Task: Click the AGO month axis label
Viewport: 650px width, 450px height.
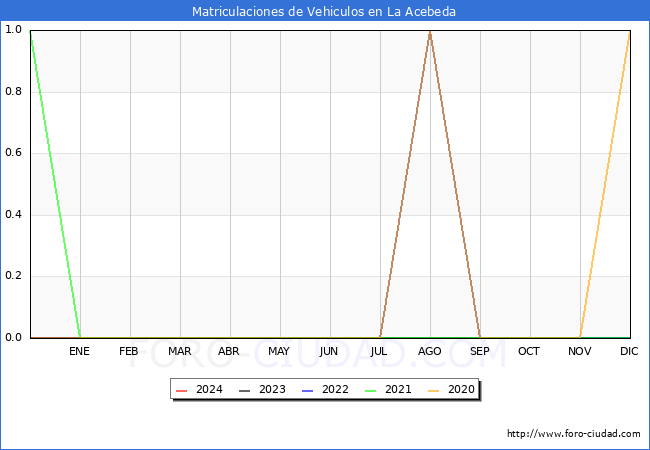Action: tap(429, 351)
